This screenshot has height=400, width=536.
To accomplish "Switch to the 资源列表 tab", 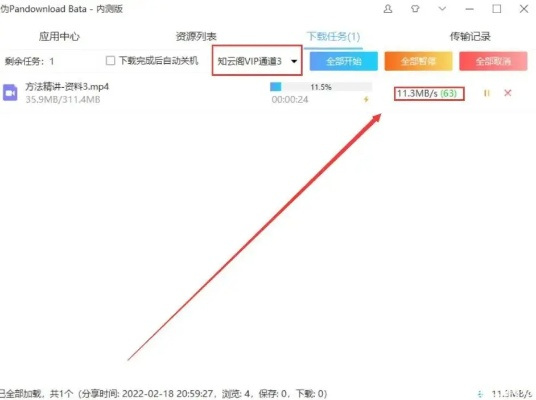I will 196,36.
